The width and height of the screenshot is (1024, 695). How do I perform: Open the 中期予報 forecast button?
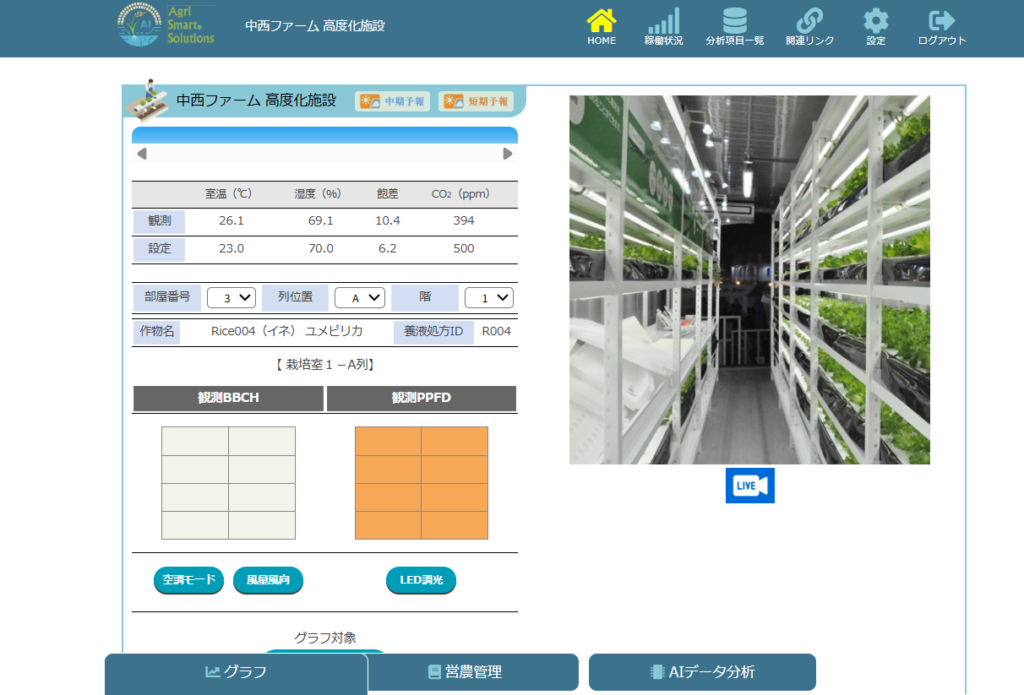[x=392, y=101]
